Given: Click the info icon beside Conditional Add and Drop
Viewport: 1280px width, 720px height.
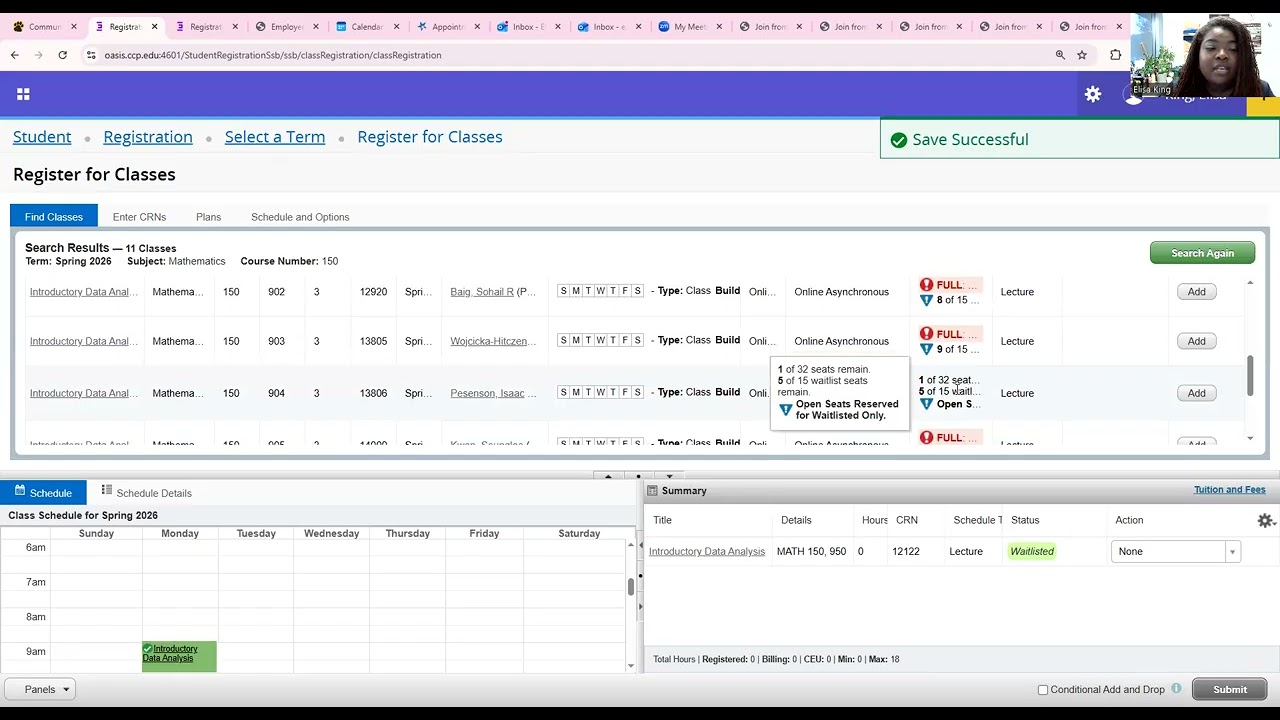Looking at the screenshot, I should coord(1176,689).
